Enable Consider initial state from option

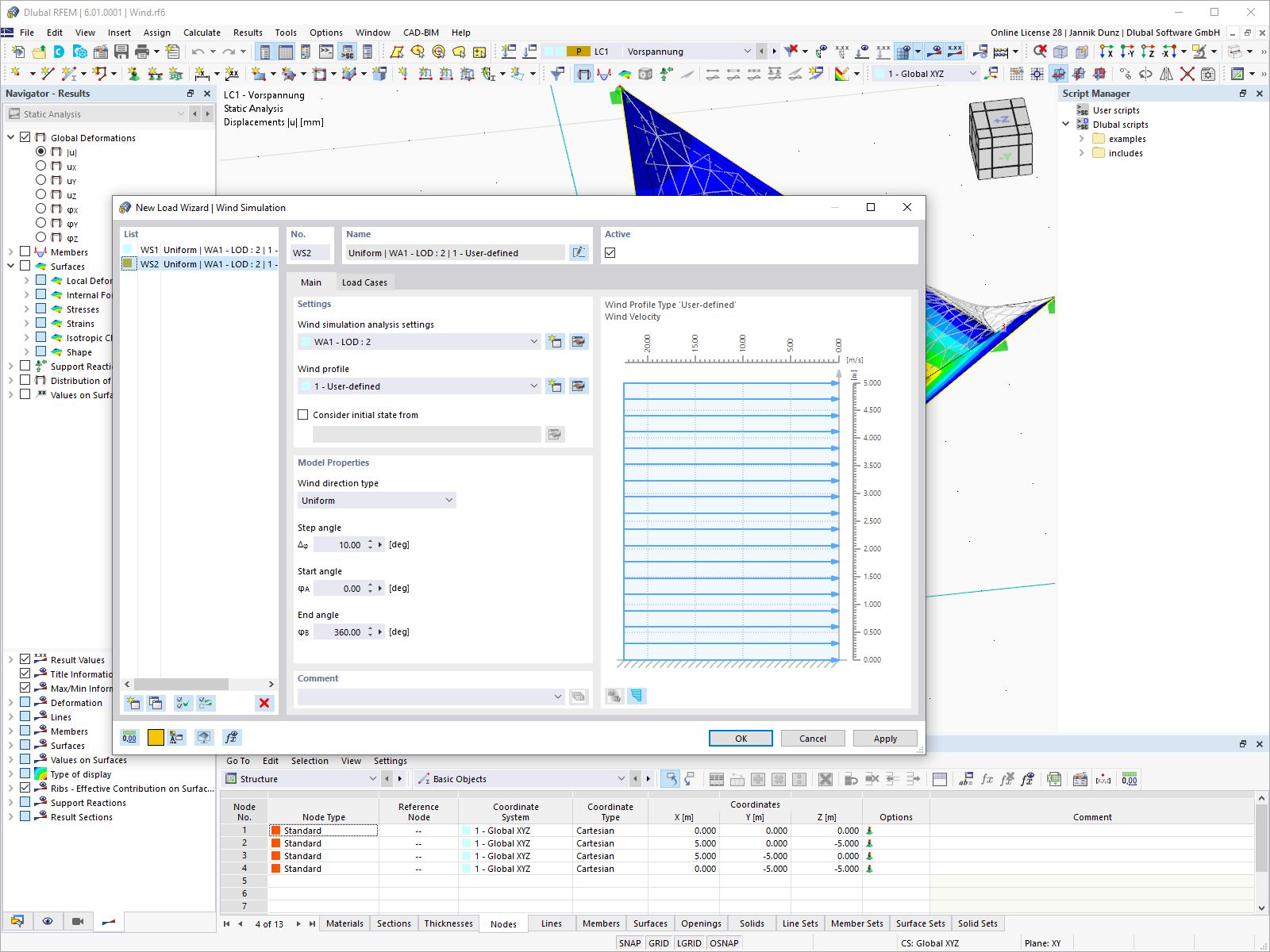303,414
